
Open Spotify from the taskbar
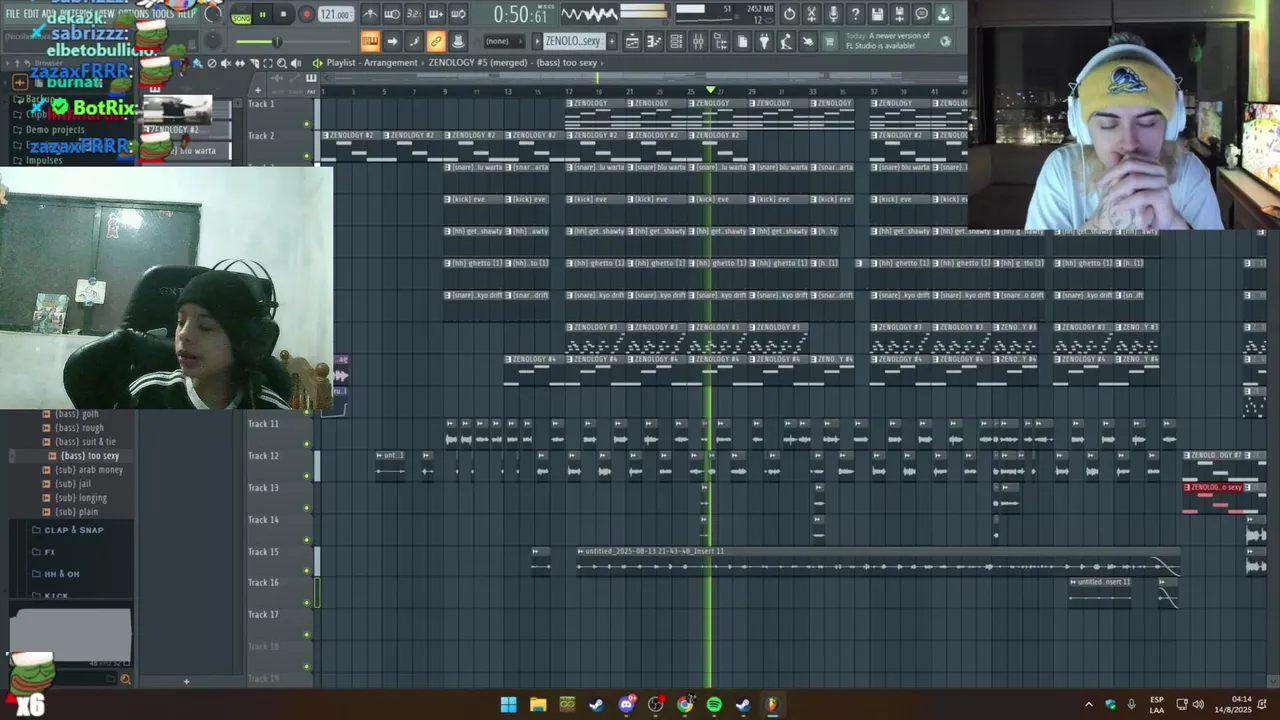pyautogui.click(x=714, y=705)
